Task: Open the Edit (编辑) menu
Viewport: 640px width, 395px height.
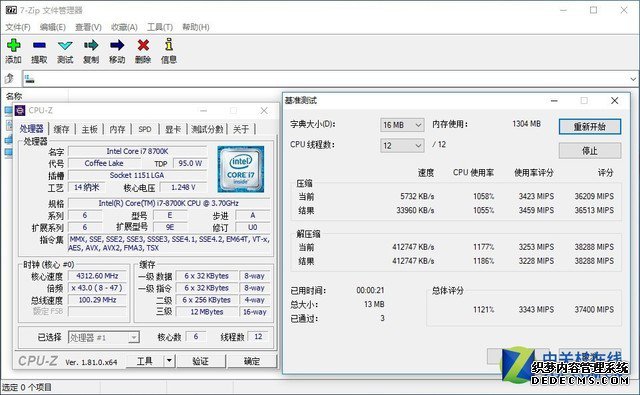Action: click(53, 27)
